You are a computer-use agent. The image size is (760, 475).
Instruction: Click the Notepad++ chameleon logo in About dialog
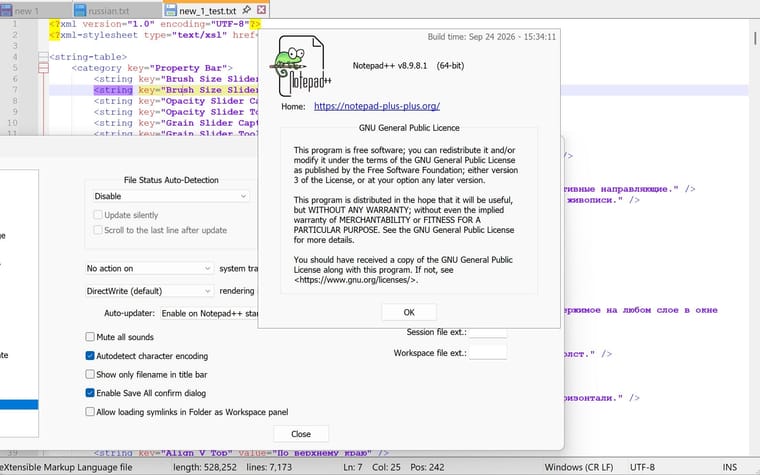click(300, 66)
